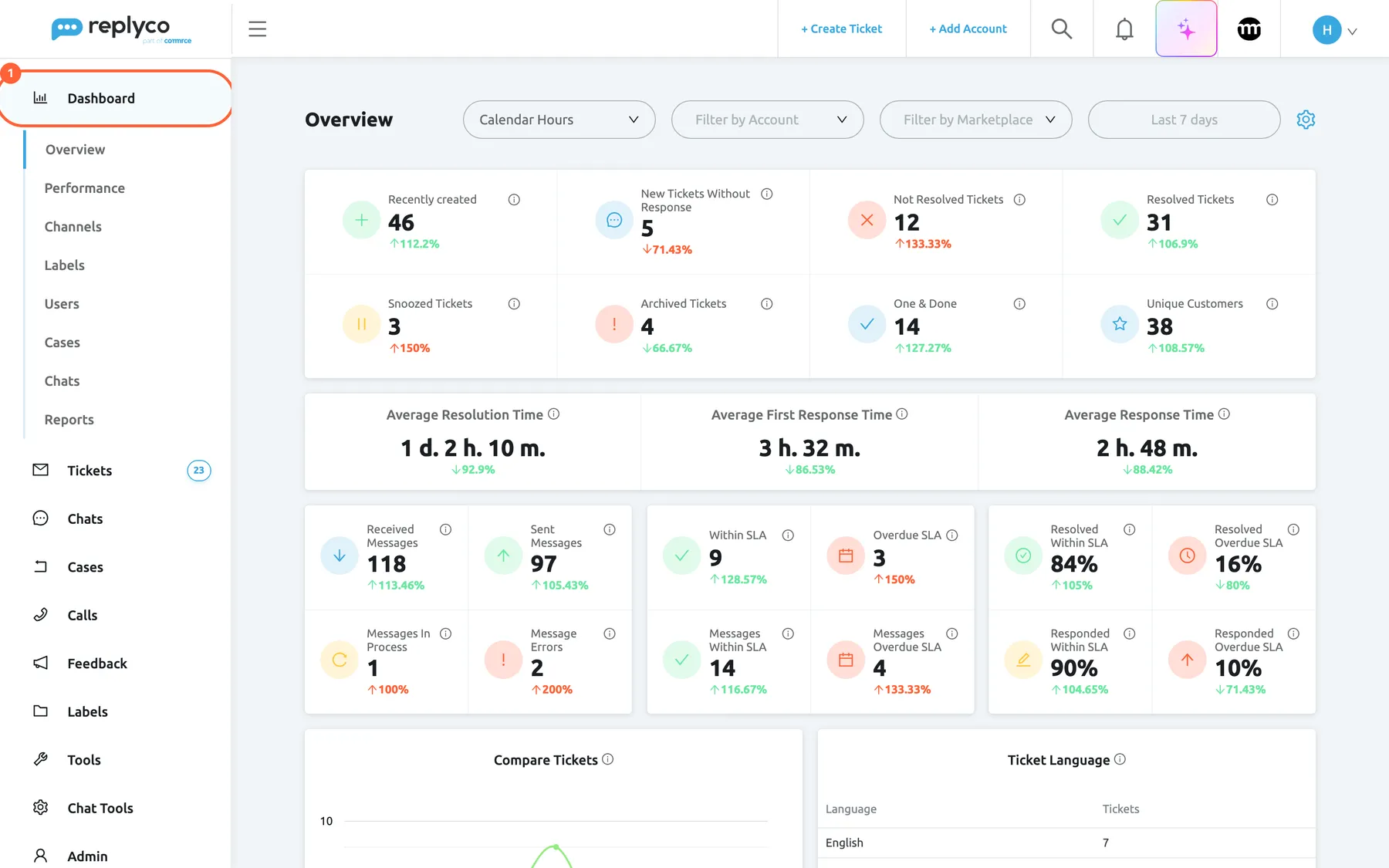Image resolution: width=1389 pixels, height=868 pixels.
Task: Show info for Recently created
Action: point(514,200)
